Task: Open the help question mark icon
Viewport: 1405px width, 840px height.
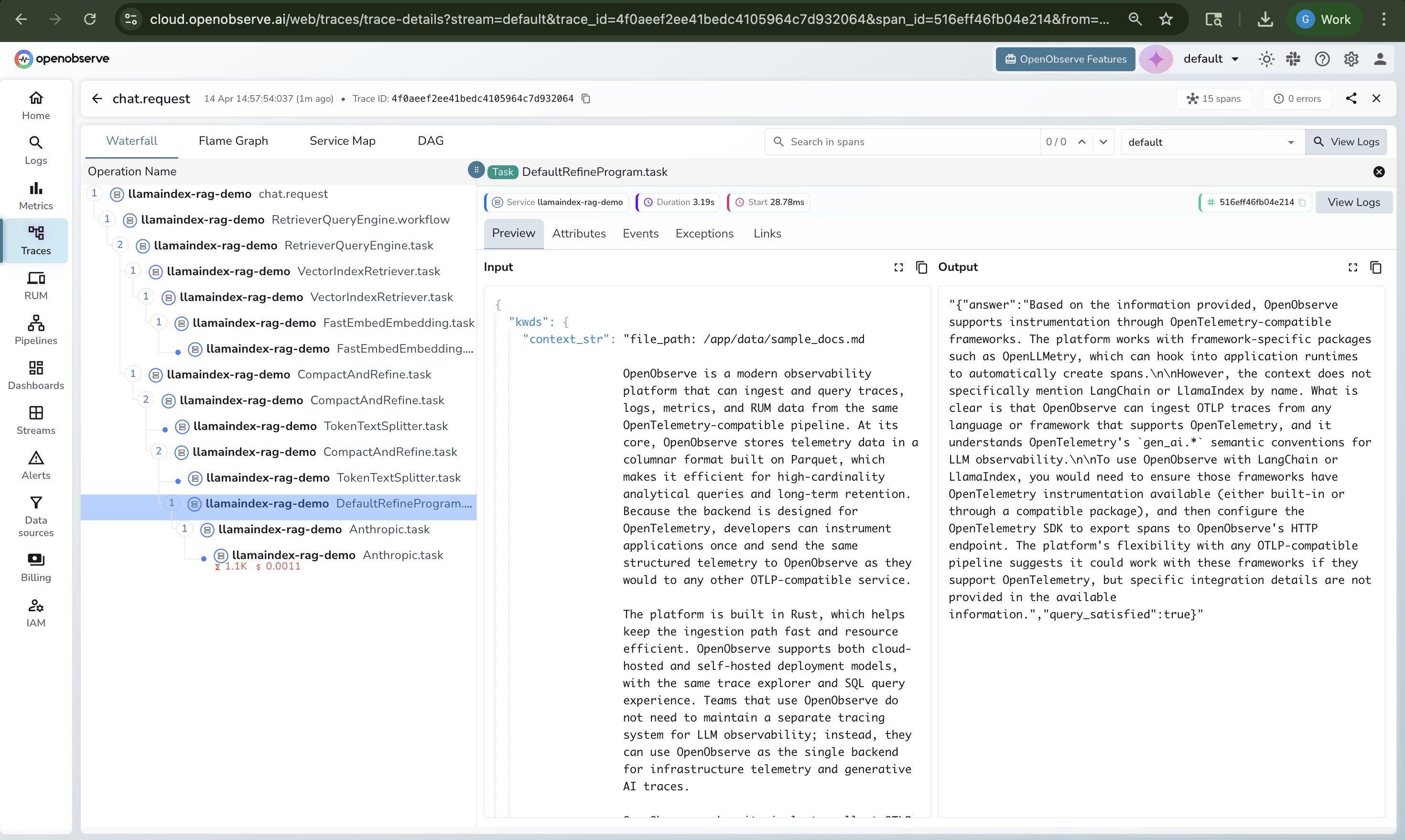Action: coord(1322,58)
